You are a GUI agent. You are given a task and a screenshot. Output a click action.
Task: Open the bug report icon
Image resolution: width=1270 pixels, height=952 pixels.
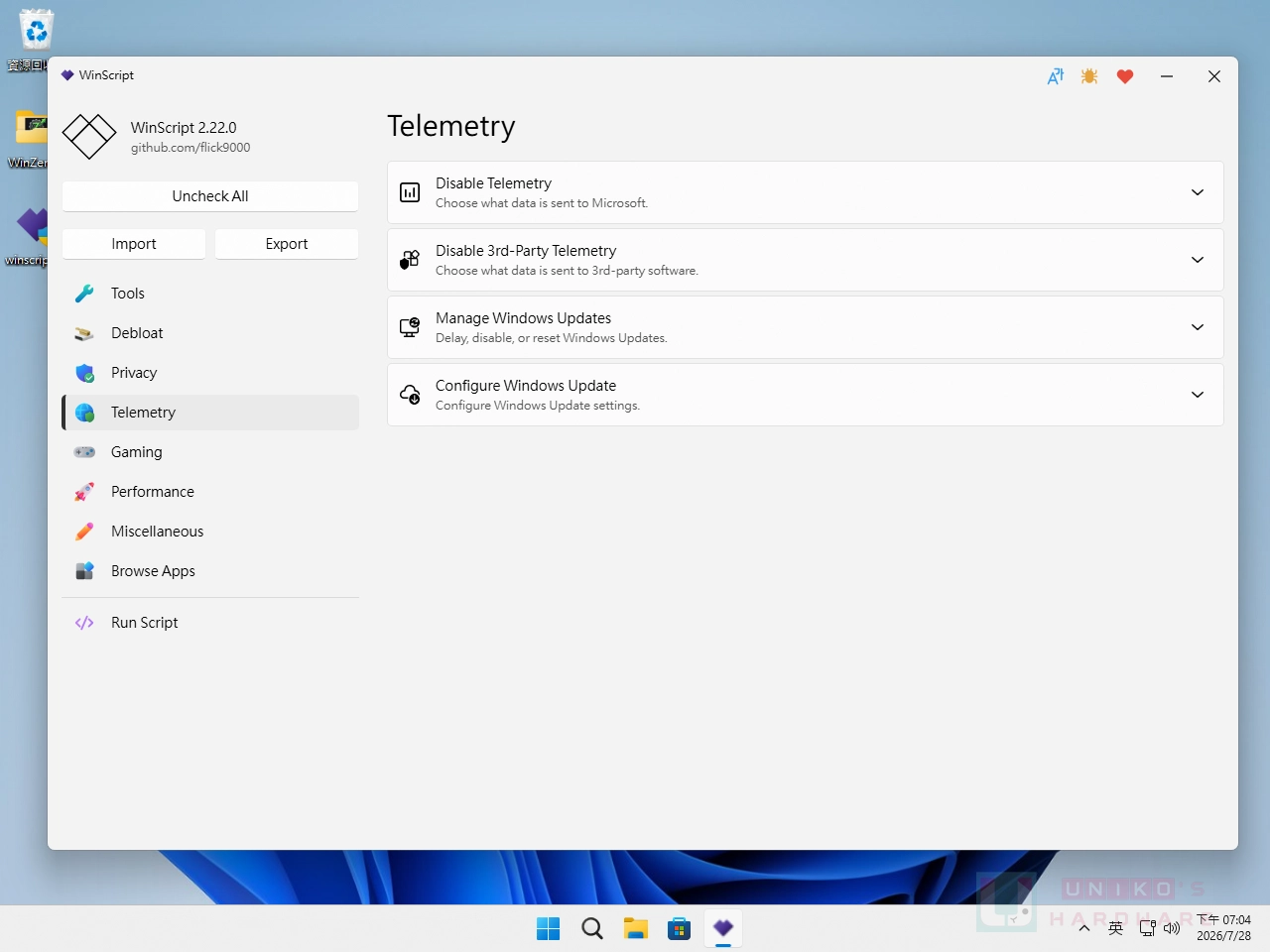[x=1089, y=76]
